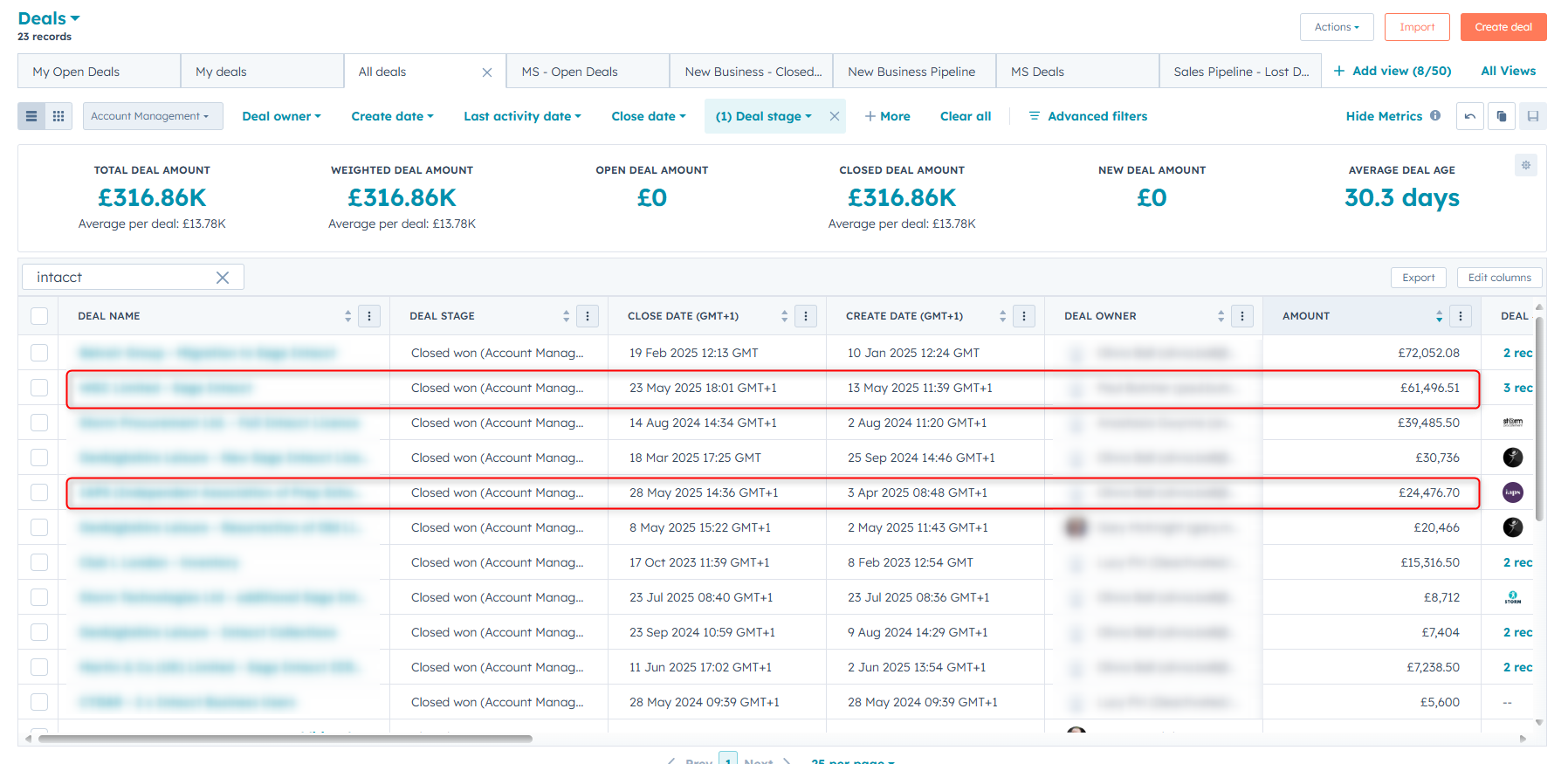This screenshot has width=1568, height=764.
Task: Select checkbox for £20,466 deal row
Action: tap(39, 527)
